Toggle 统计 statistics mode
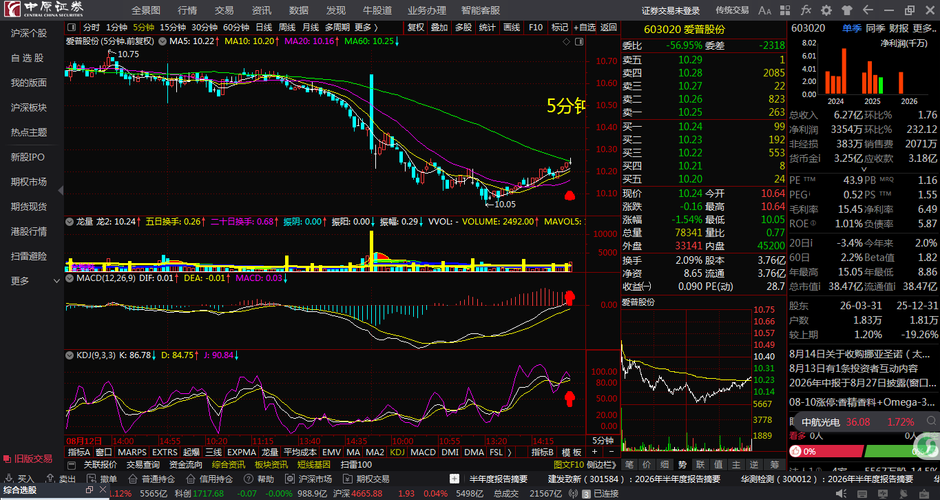Screen dimensions: 940x500 tap(487, 27)
